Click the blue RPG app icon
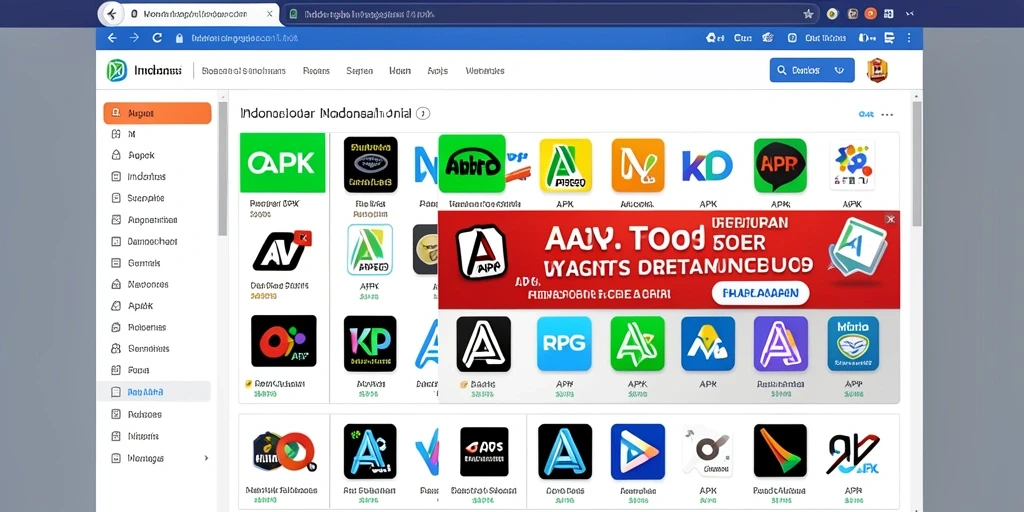Image resolution: width=1024 pixels, height=512 pixels. point(564,344)
